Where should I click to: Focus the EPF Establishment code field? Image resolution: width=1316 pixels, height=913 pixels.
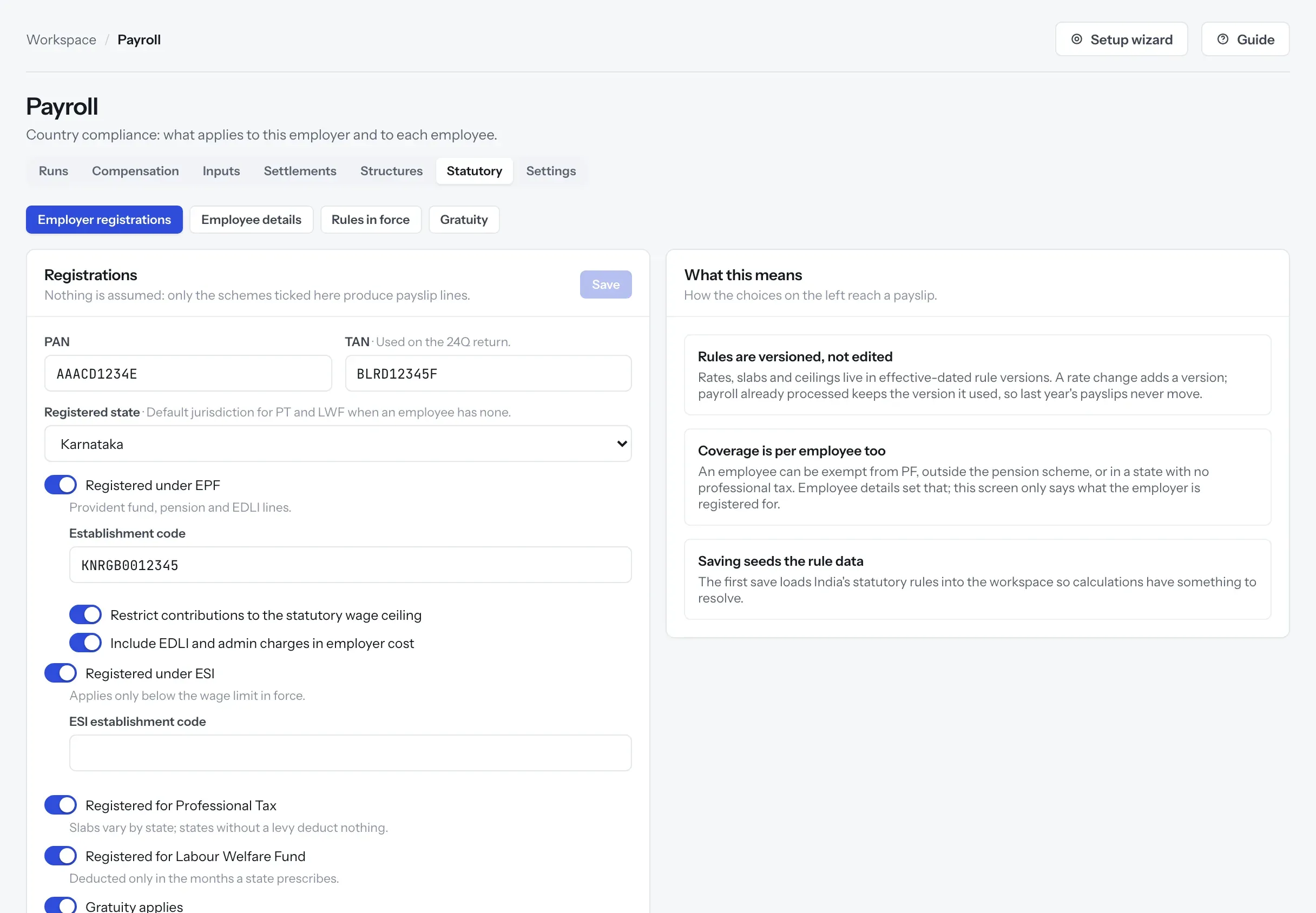click(350, 565)
